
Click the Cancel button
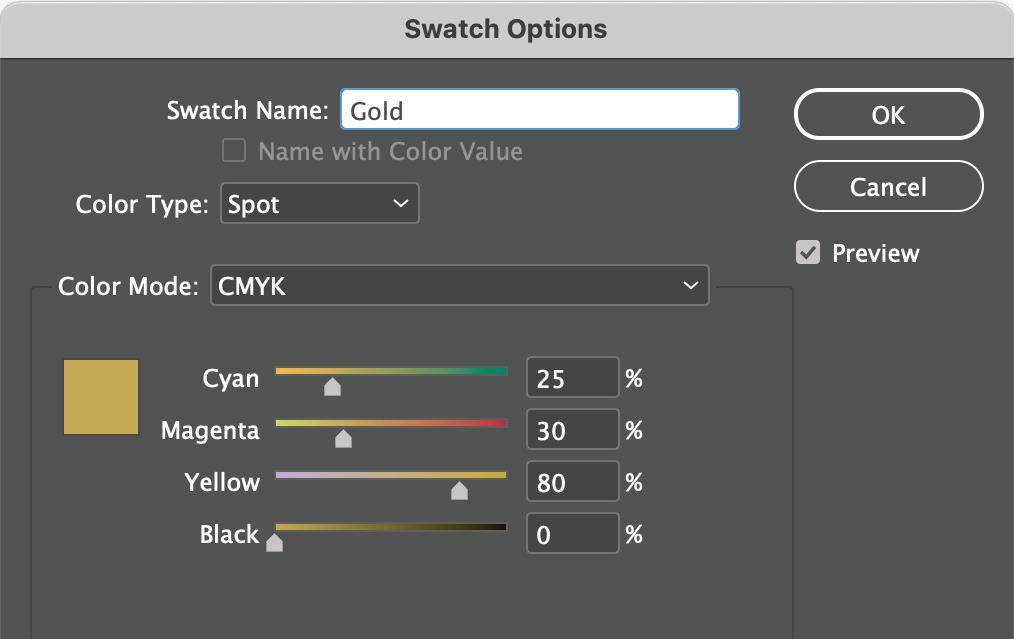[888, 187]
